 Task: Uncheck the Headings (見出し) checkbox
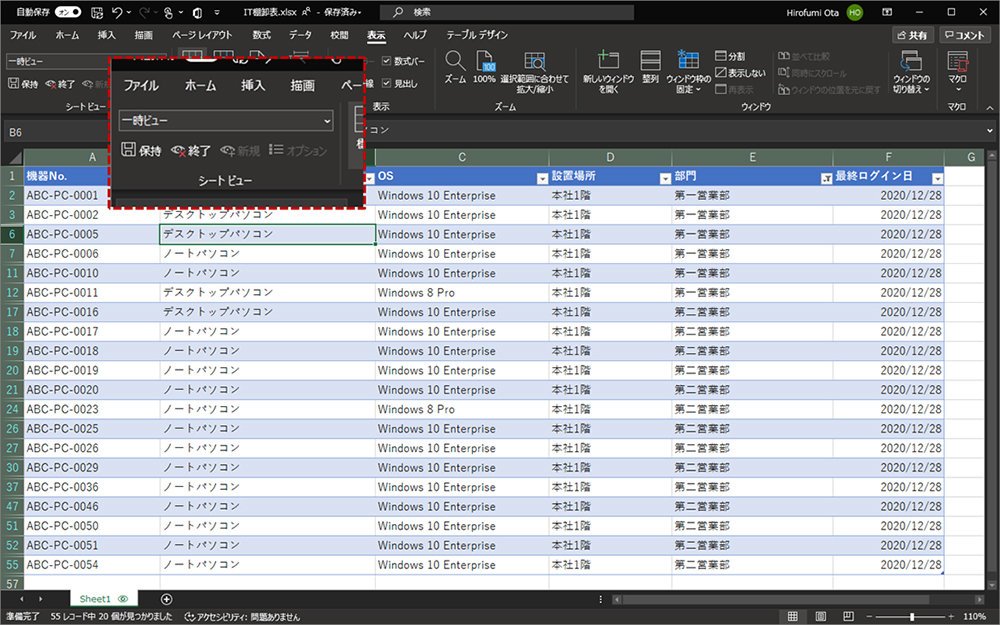386,84
